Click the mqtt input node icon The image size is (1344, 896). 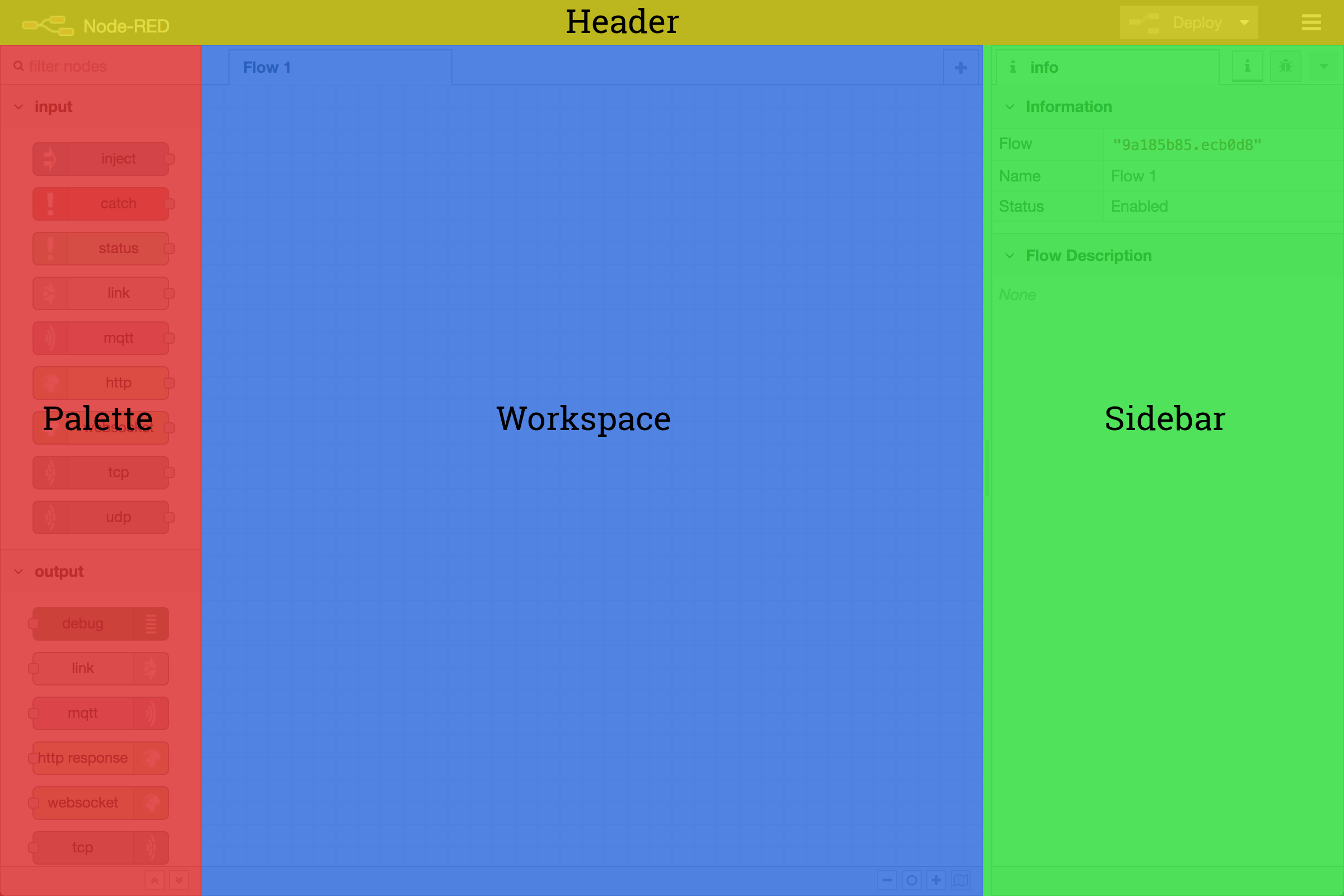50,337
